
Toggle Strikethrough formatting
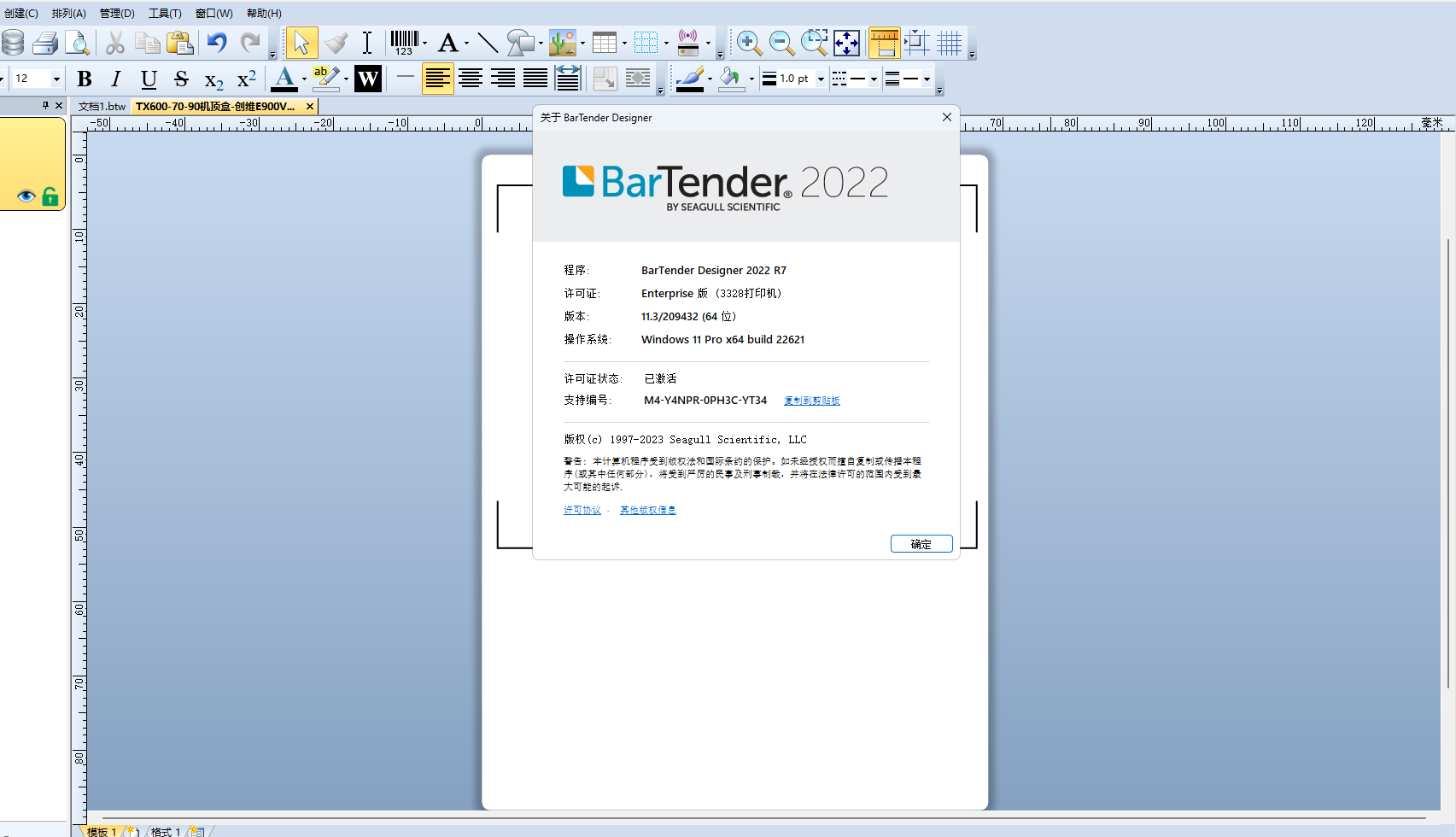tap(181, 79)
